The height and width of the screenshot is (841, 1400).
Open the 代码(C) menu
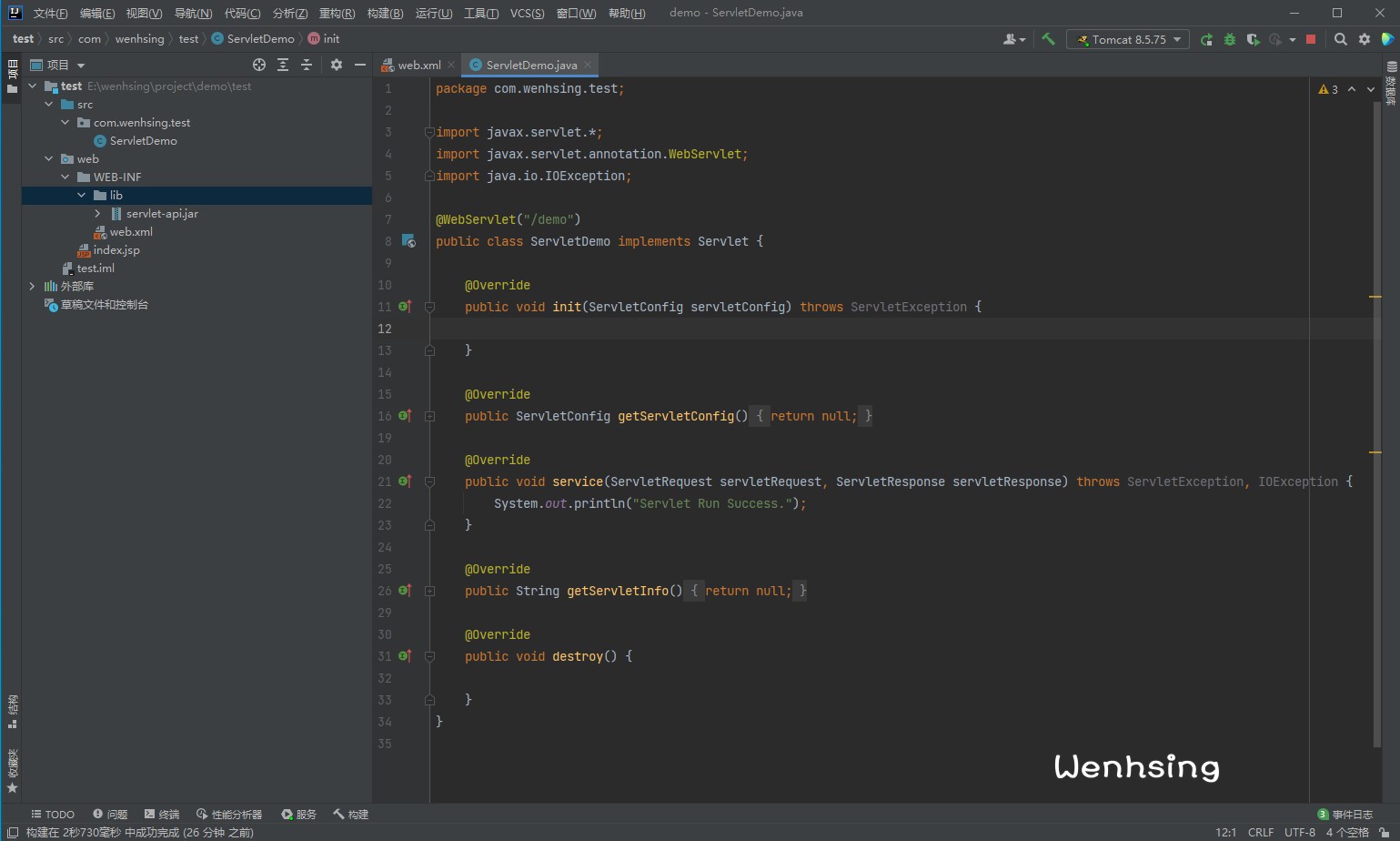point(242,13)
